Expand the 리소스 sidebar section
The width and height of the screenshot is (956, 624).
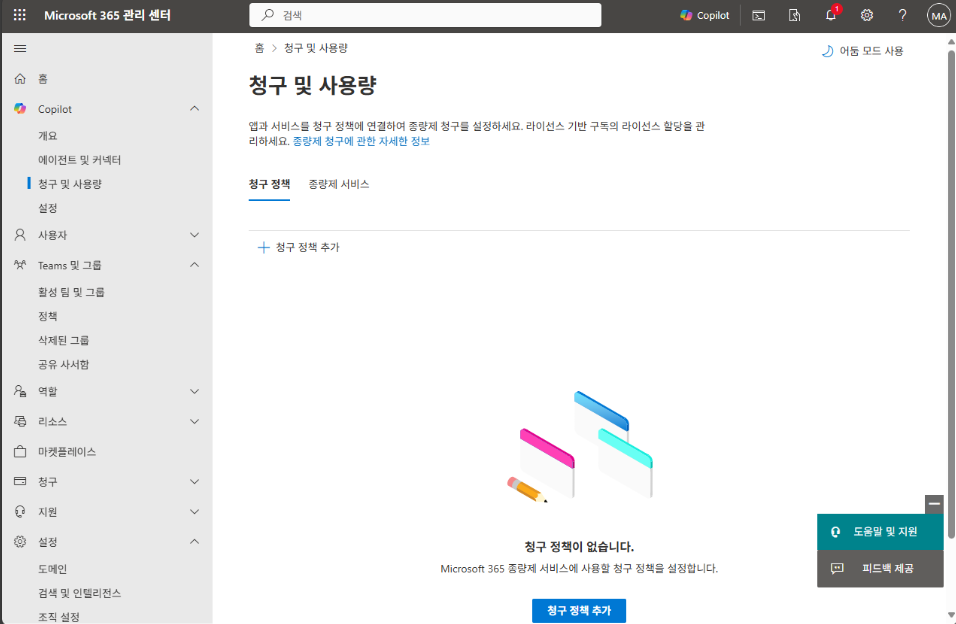tap(194, 421)
